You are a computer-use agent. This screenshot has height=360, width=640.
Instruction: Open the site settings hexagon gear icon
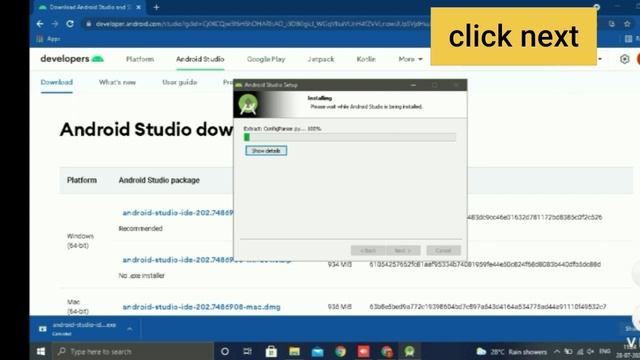(624, 59)
